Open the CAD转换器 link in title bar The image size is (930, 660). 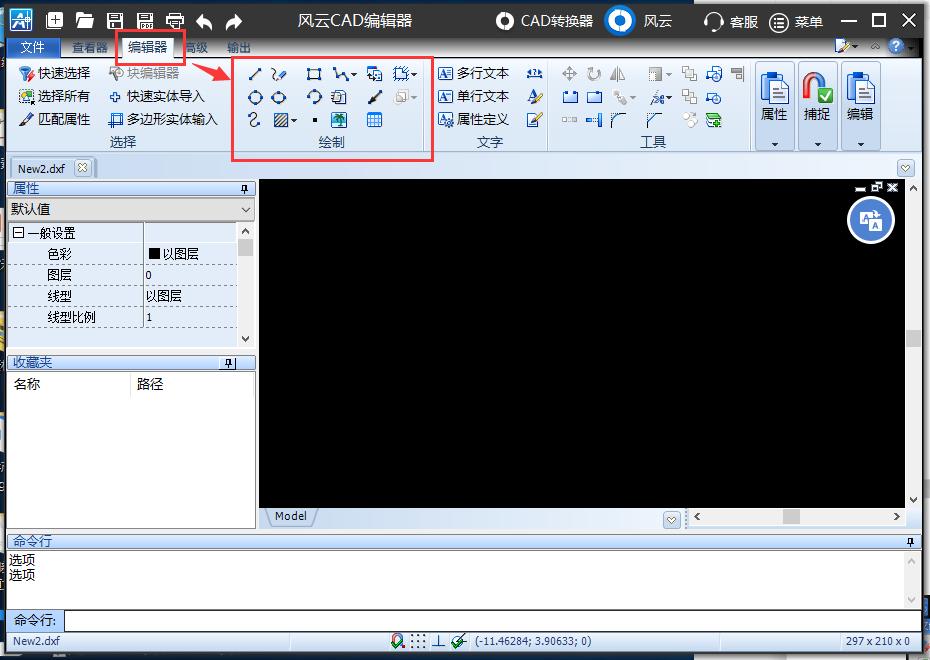pyautogui.click(x=544, y=21)
